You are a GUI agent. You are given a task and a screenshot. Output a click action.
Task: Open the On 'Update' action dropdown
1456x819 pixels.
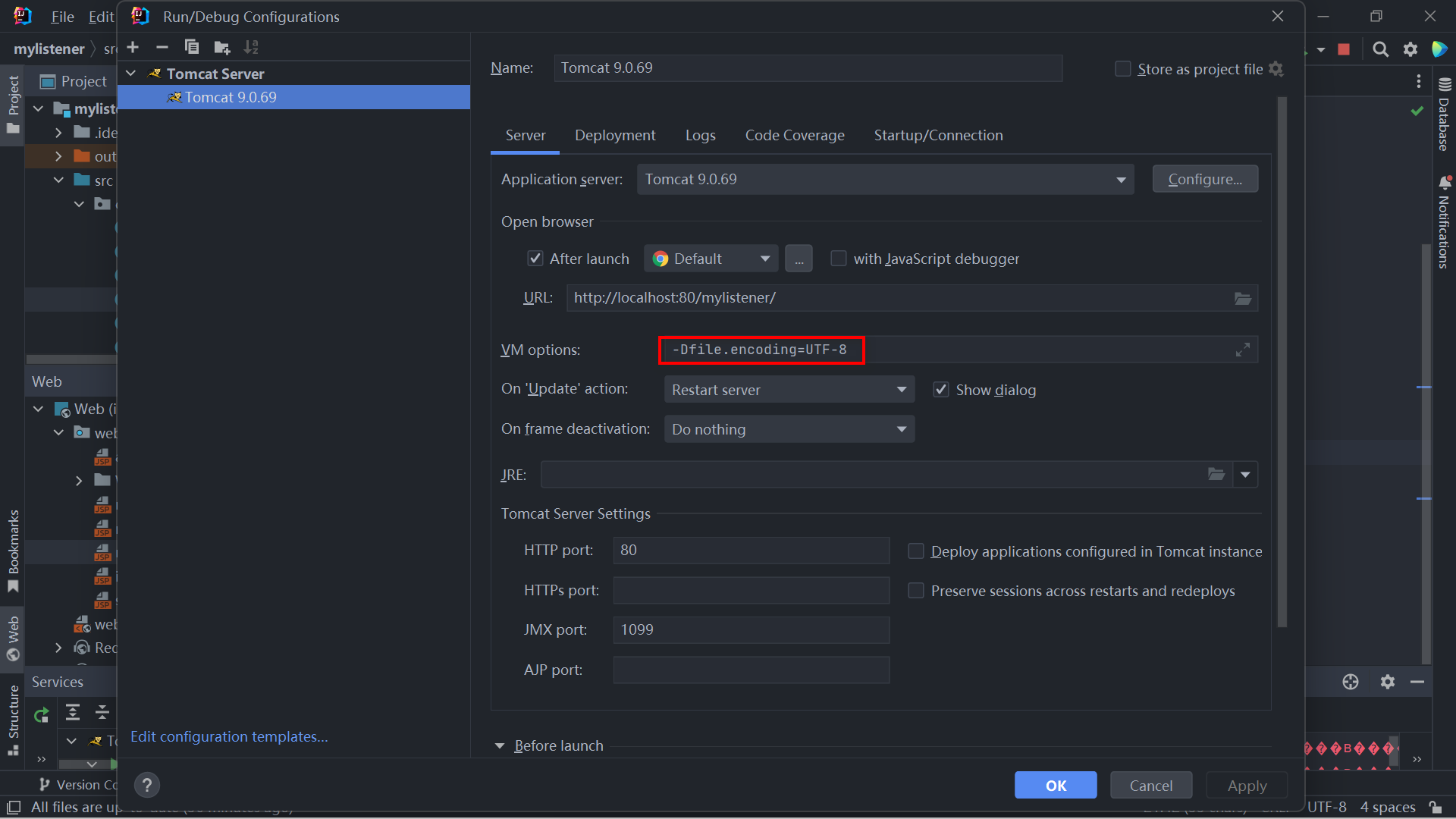click(x=789, y=390)
